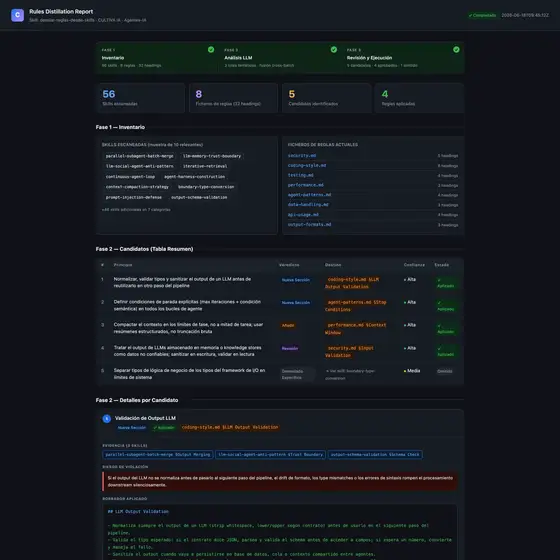The height and width of the screenshot is (560, 560).
Task: Click the coding-style.md LLM Output Validation destination in row 1
Action: [x=353, y=283]
